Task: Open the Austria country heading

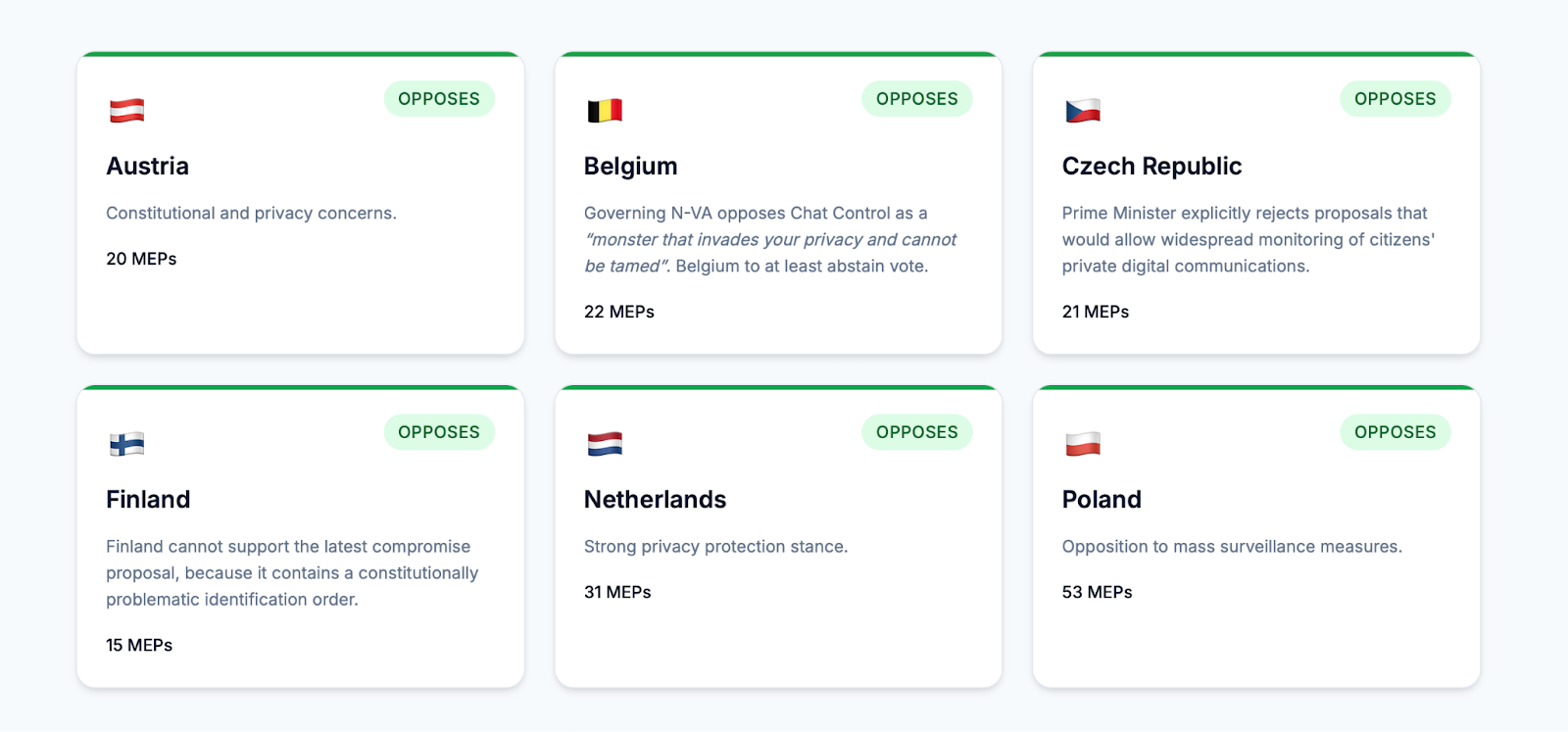Action: (148, 167)
